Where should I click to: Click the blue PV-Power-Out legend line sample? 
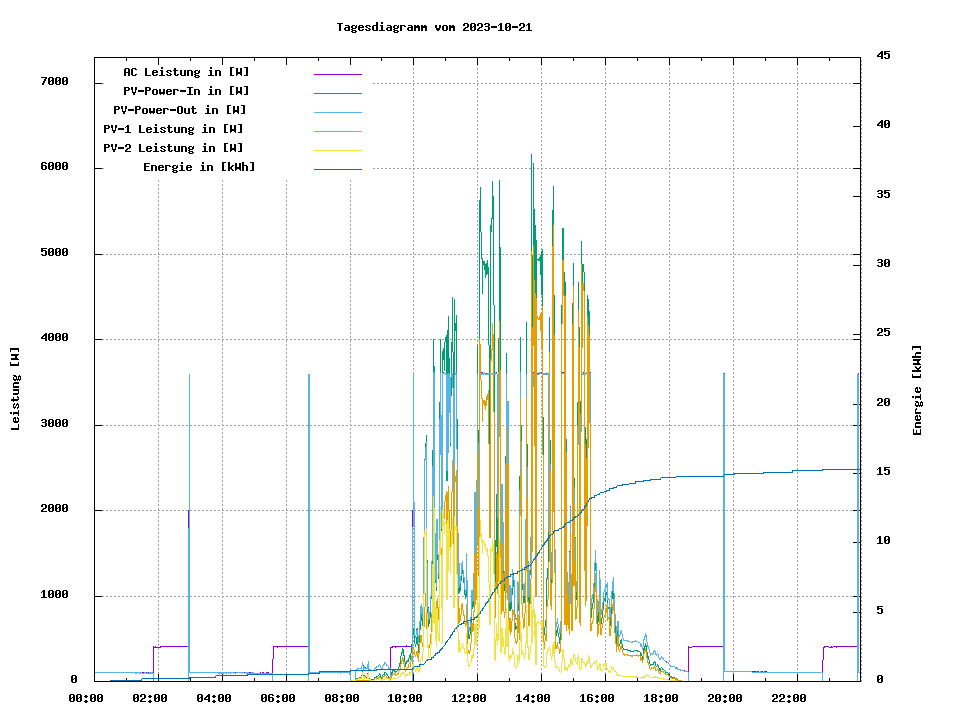point(337,112)
